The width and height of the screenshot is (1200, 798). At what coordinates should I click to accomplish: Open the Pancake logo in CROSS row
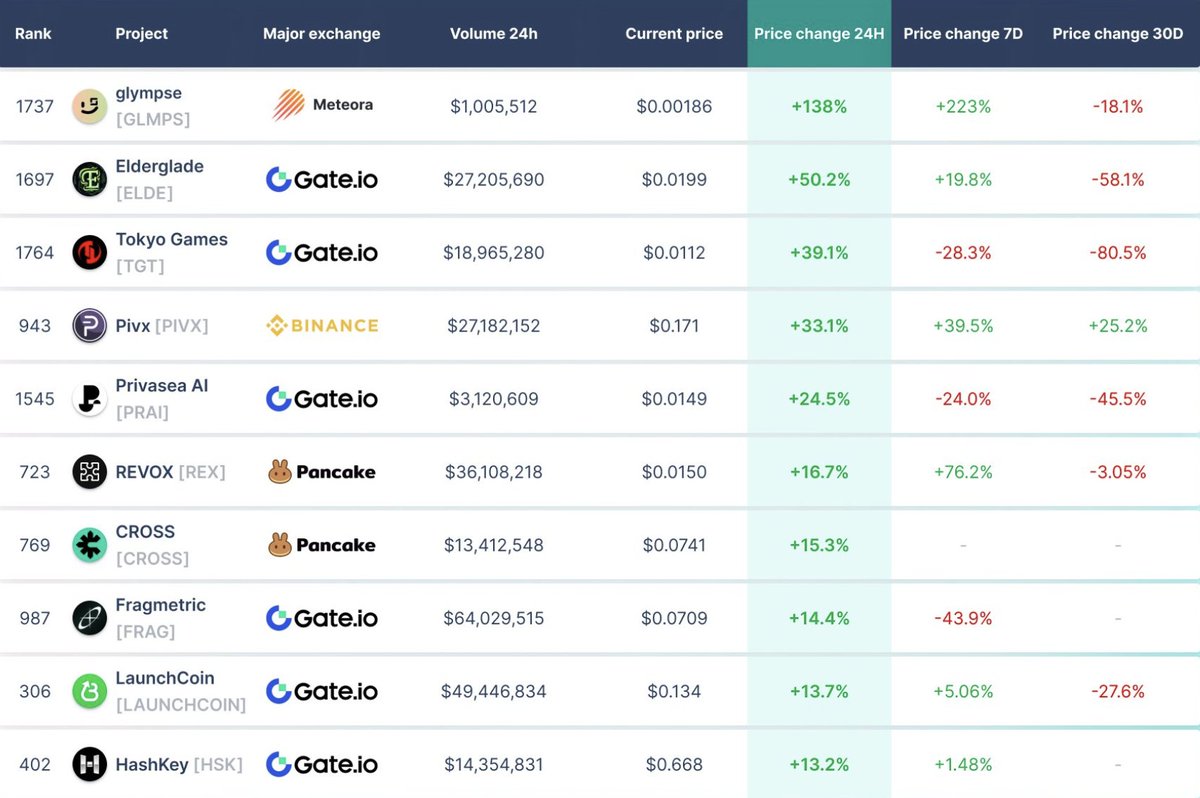coord(322,545)
